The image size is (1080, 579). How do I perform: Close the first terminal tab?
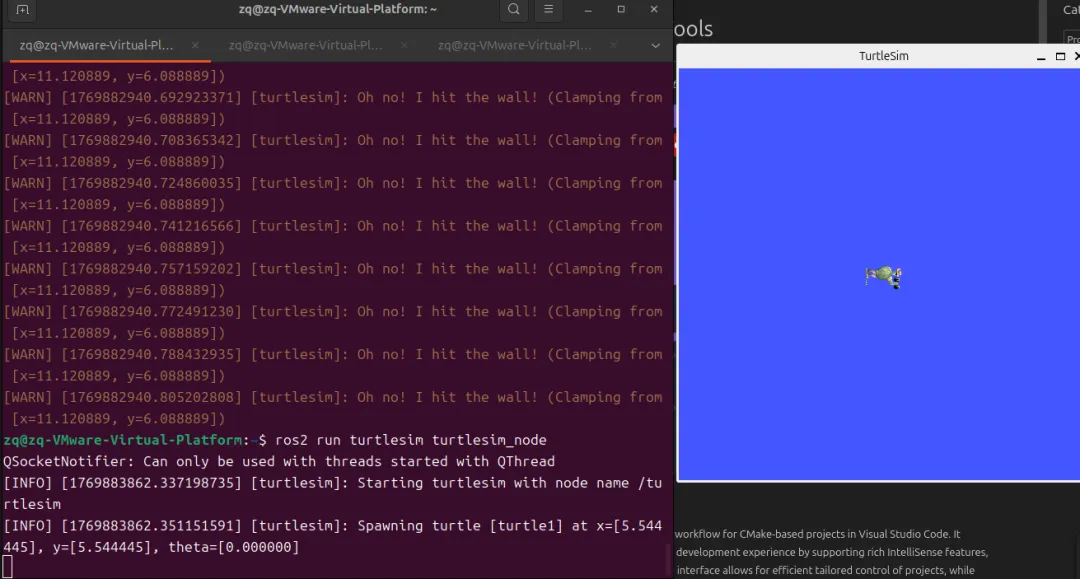pos(195,45)
